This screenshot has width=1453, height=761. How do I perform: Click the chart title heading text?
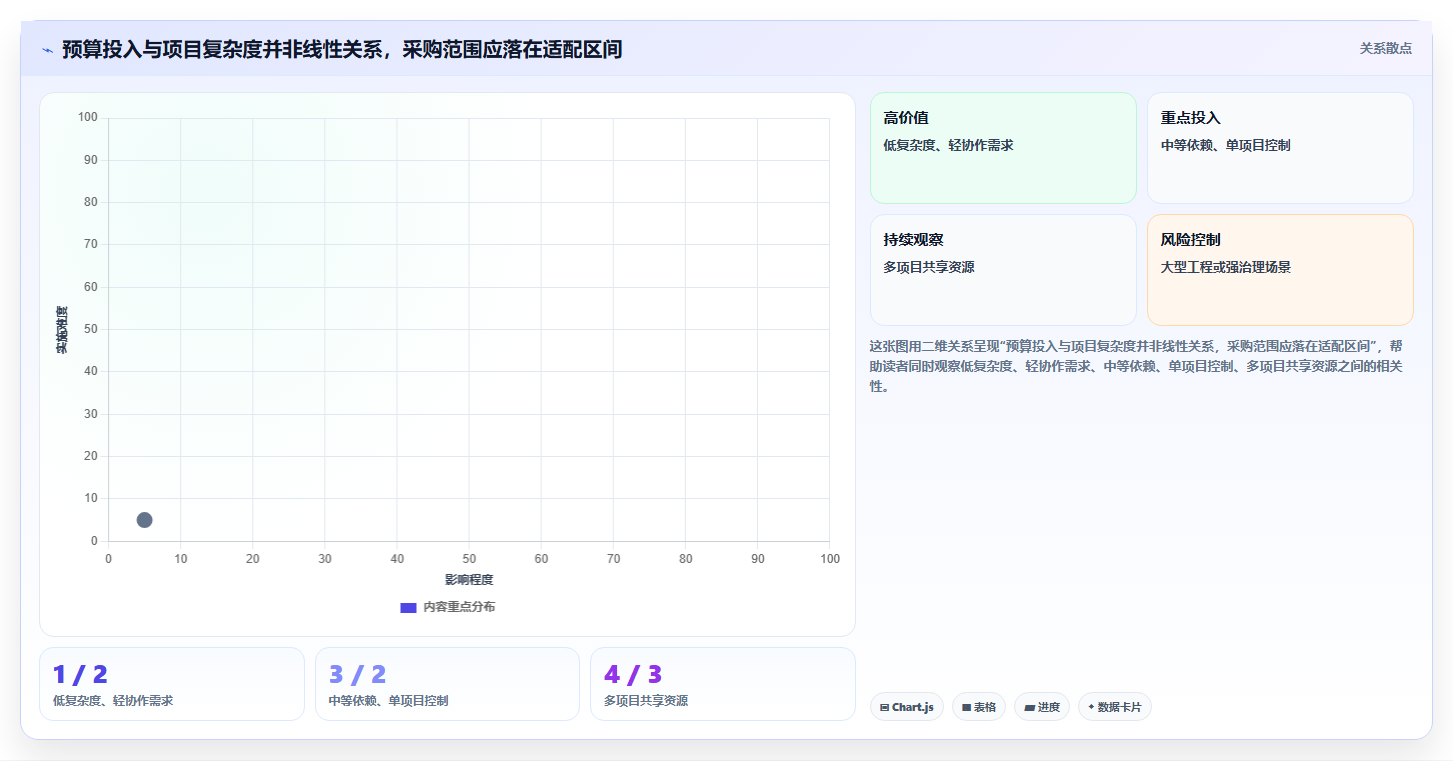(x=342, y=49)
